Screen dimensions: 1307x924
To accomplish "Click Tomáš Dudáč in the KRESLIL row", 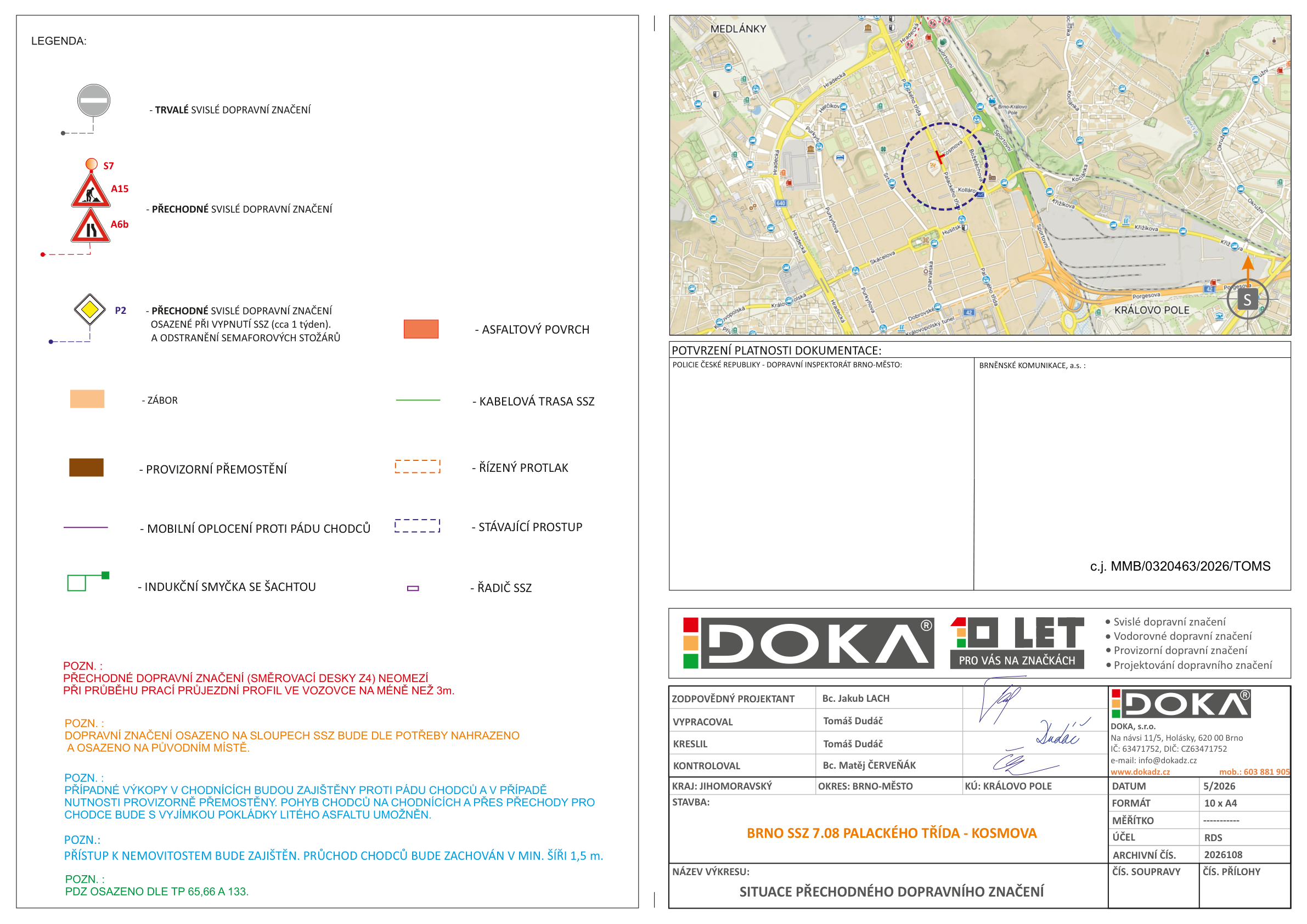I will coord(853,744).
